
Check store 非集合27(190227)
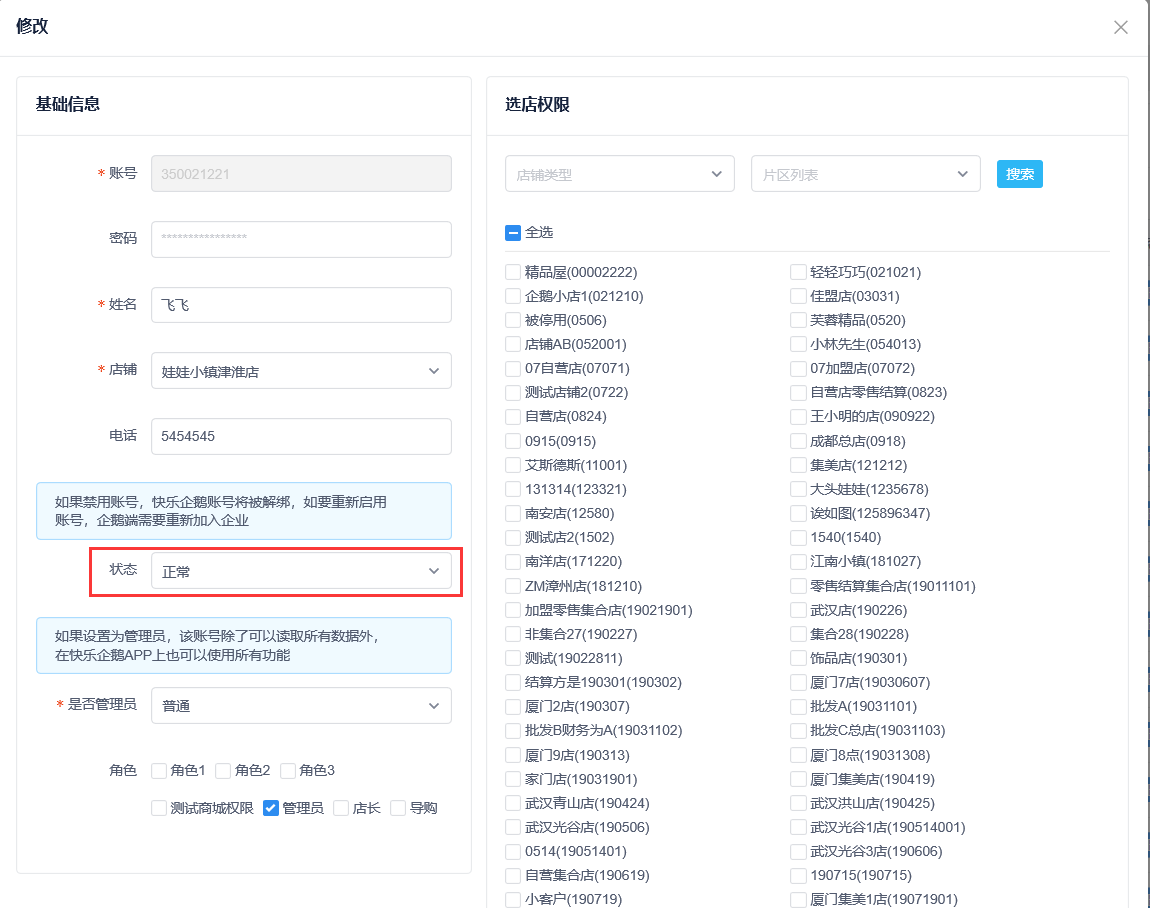(x=513, y=634)
